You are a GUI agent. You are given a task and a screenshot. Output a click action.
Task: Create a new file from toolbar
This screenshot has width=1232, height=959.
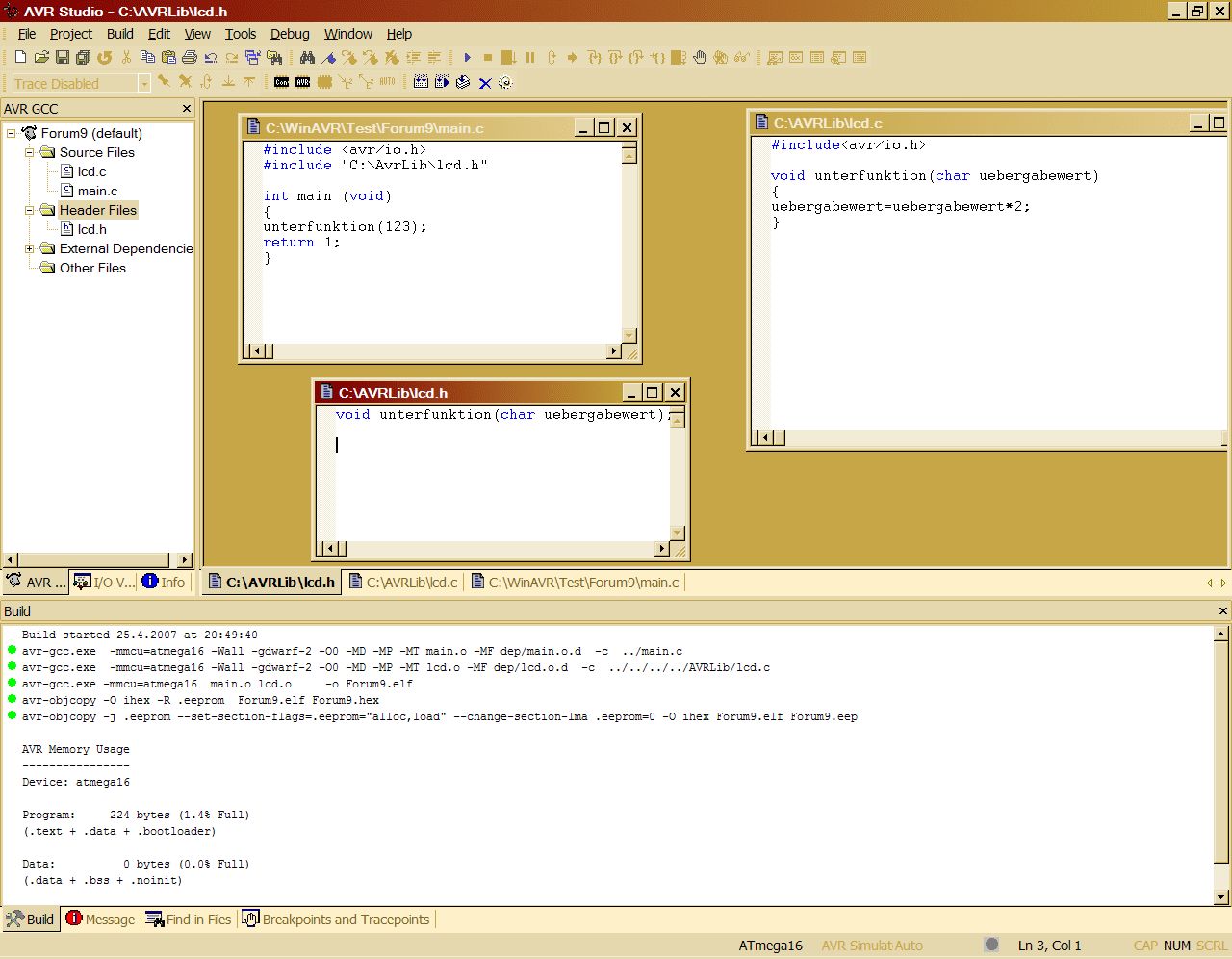pos(20,58)
